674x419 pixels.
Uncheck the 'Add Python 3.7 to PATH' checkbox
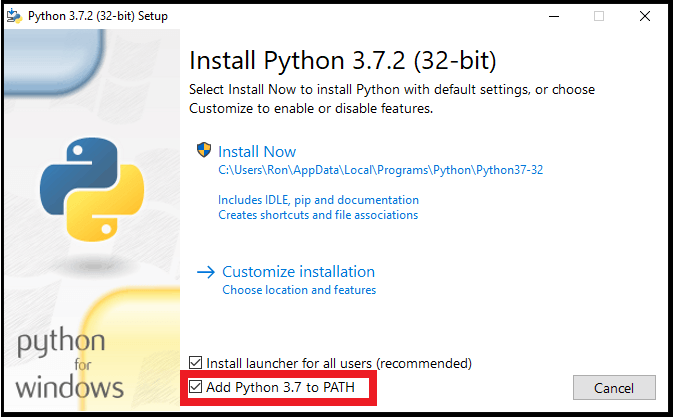point(196,387)
